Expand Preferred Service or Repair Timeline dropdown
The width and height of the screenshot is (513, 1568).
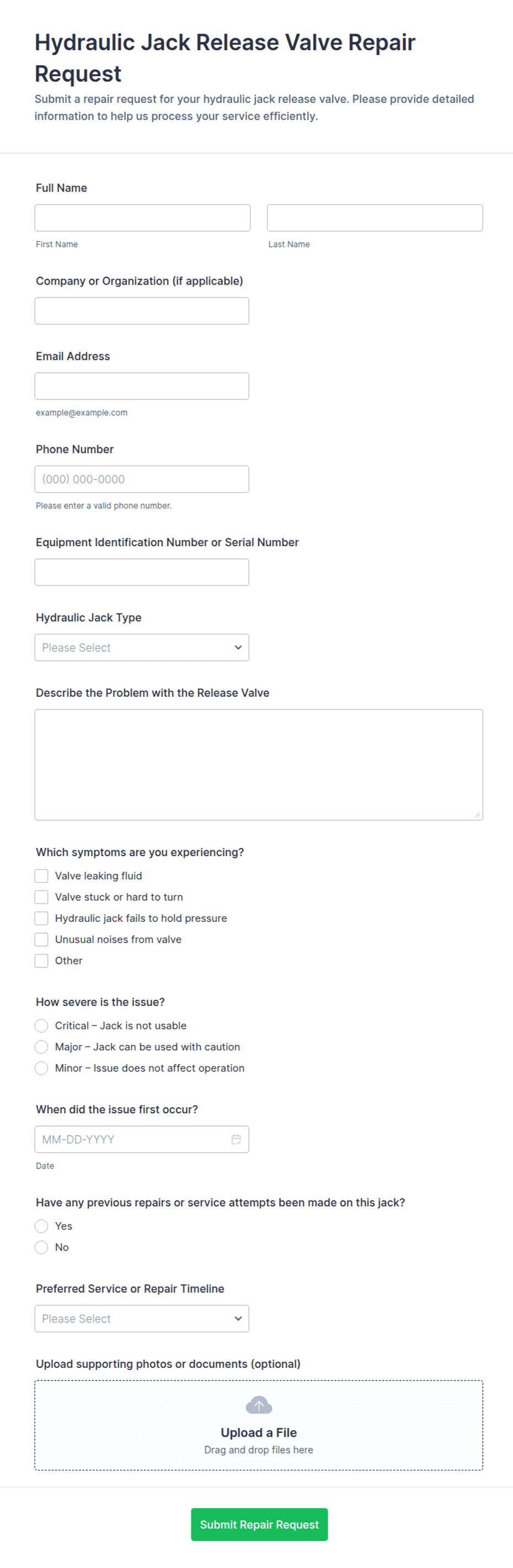tap(142, 1319)
